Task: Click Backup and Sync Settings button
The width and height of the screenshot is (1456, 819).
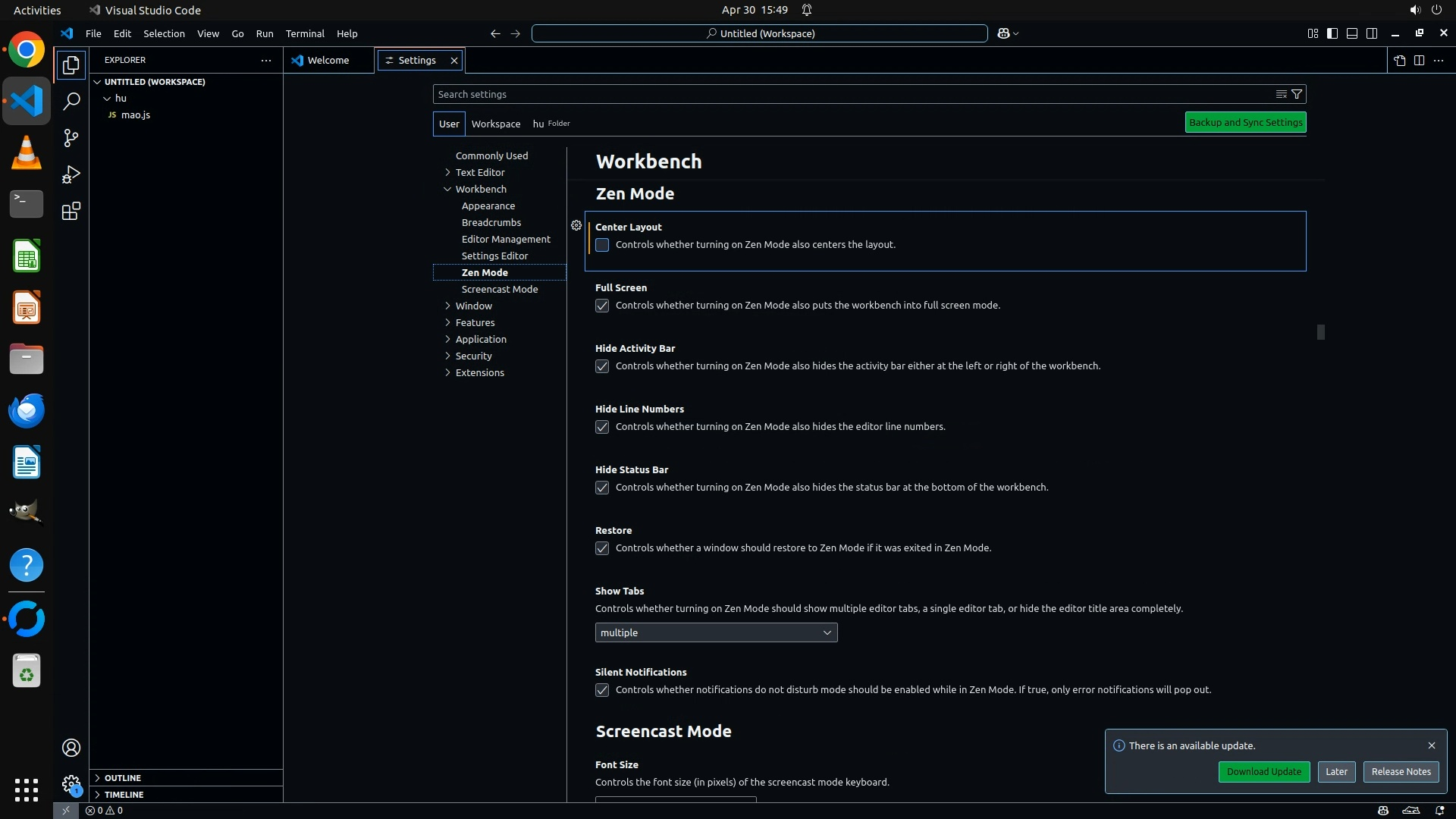Action: [x=1245, y=122]
